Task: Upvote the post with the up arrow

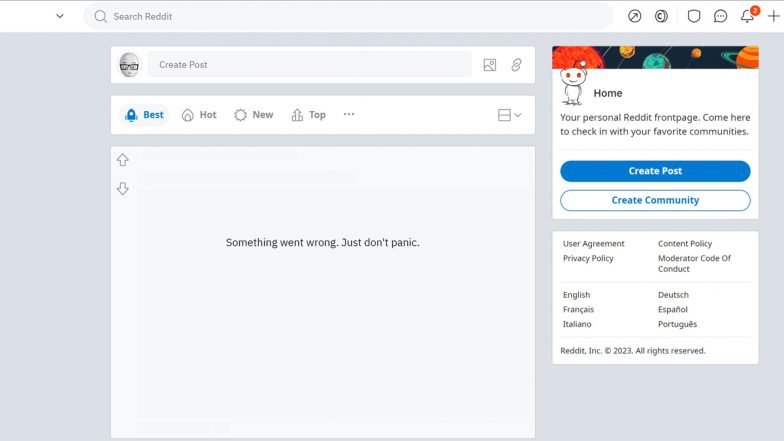Action: pos(122,160)
